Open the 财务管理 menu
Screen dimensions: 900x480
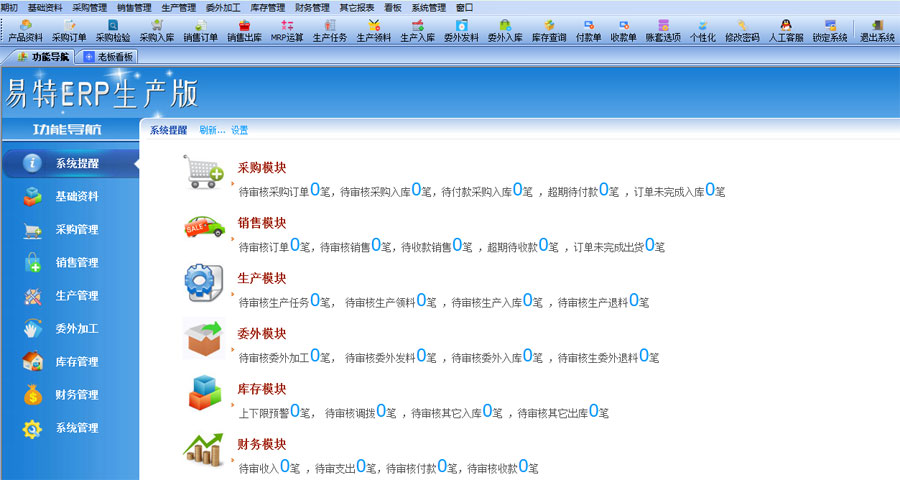pyautogui.click(x=312, y=7)
